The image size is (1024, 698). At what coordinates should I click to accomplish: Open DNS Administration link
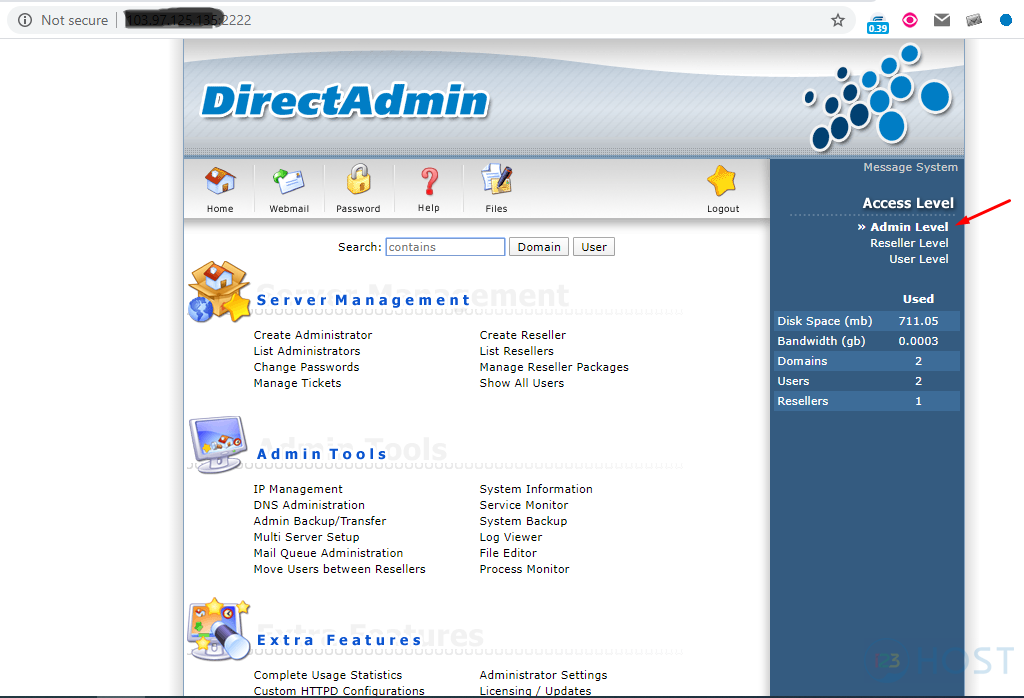pos(309,505)
